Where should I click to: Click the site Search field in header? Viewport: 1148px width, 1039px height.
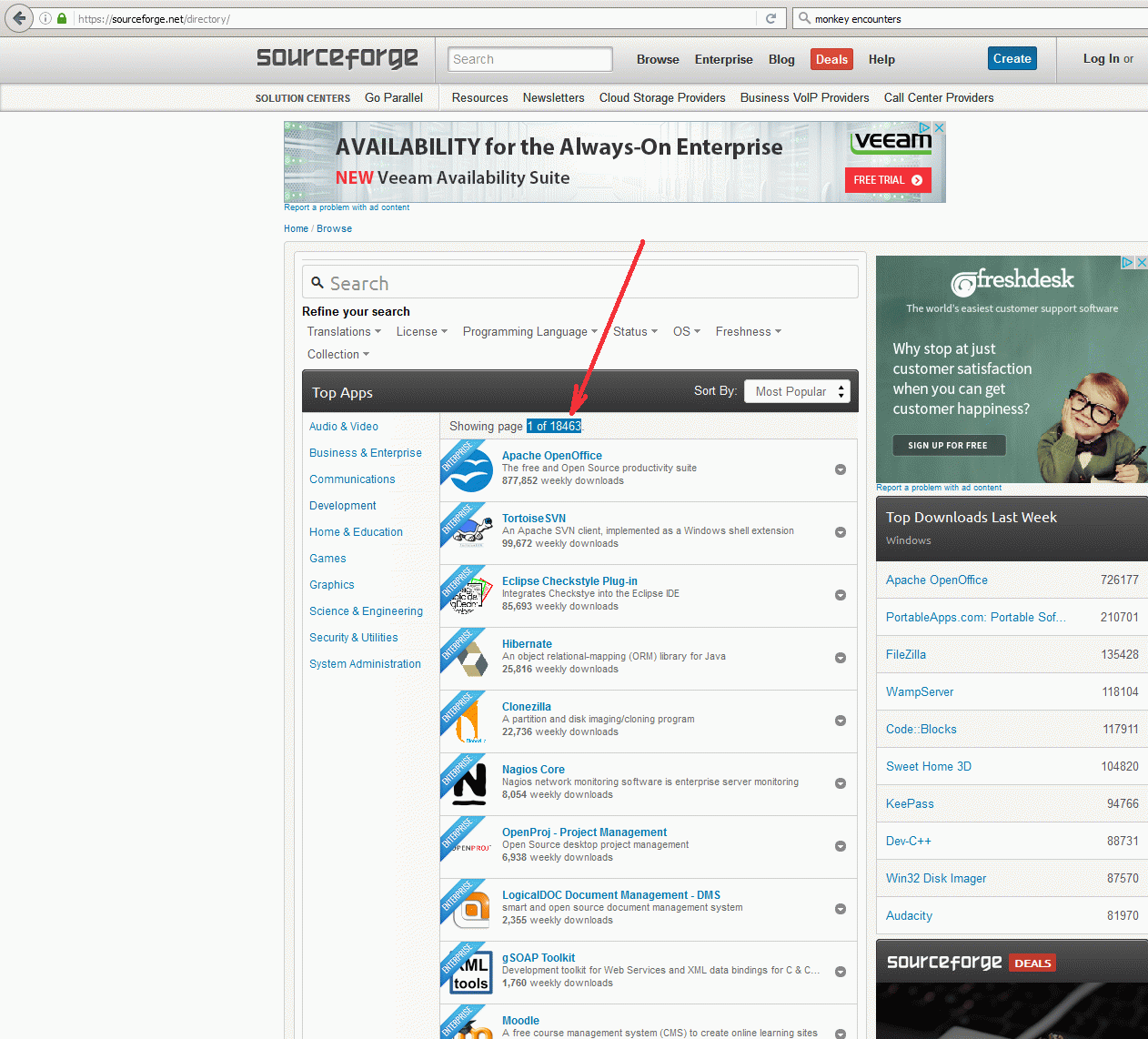click(530, 59)
